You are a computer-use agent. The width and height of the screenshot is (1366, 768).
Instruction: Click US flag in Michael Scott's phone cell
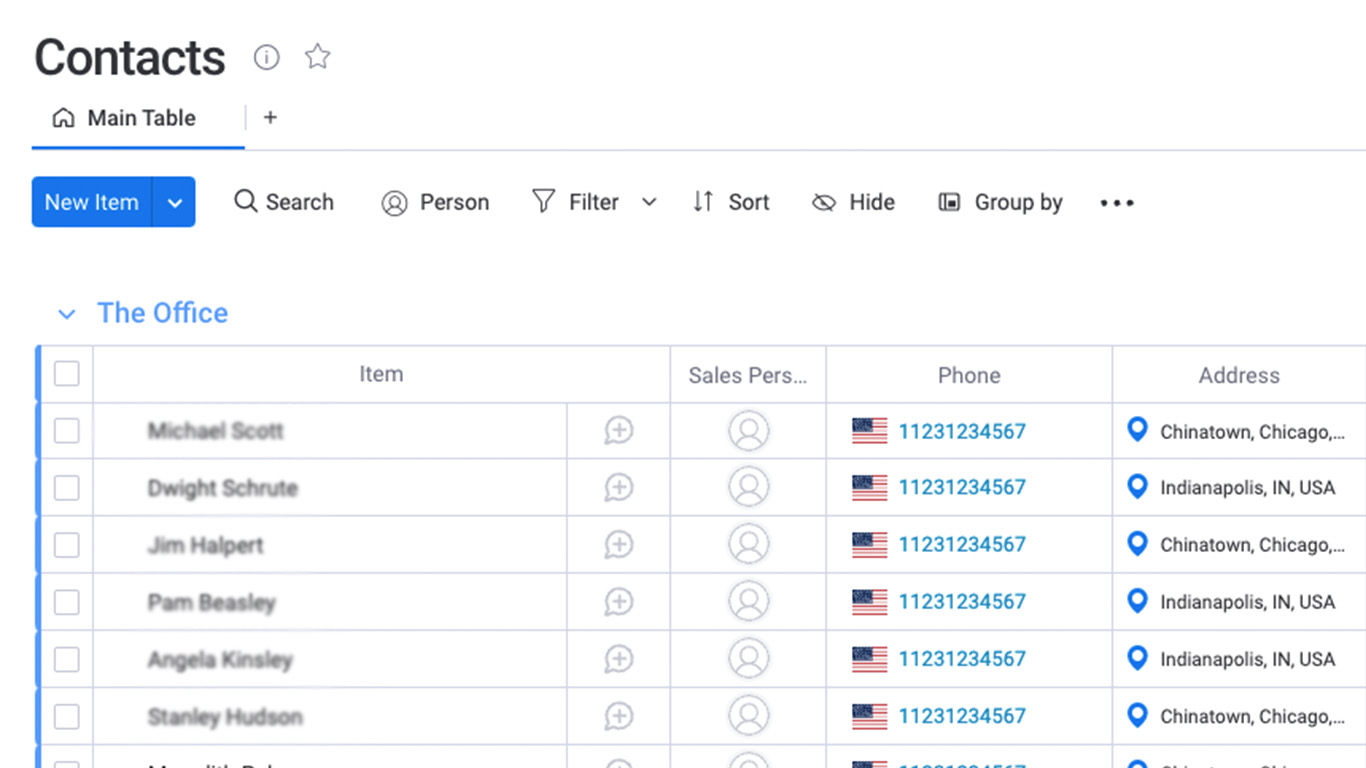(869, 431)
